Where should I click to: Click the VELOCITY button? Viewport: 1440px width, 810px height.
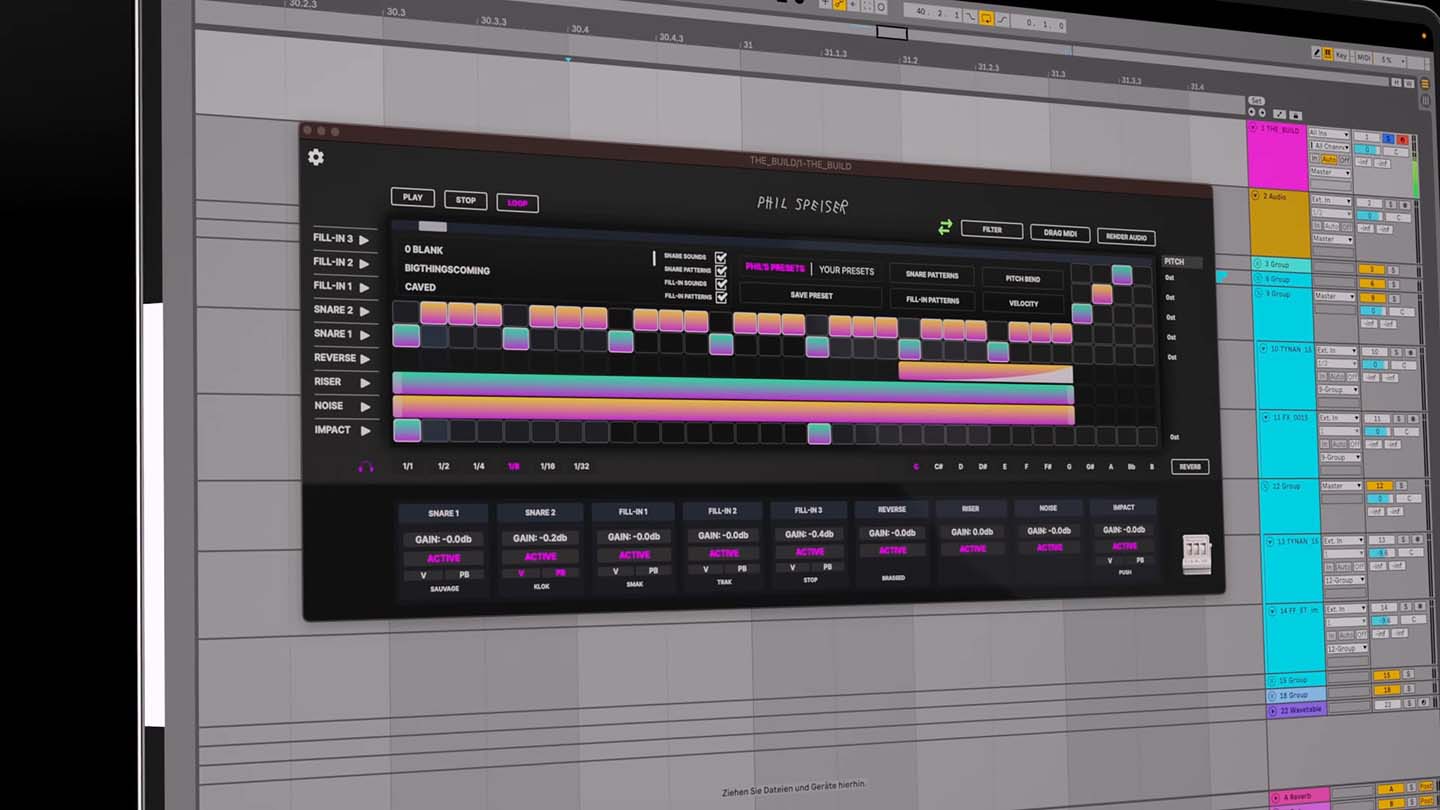[x=1023, y=303]
